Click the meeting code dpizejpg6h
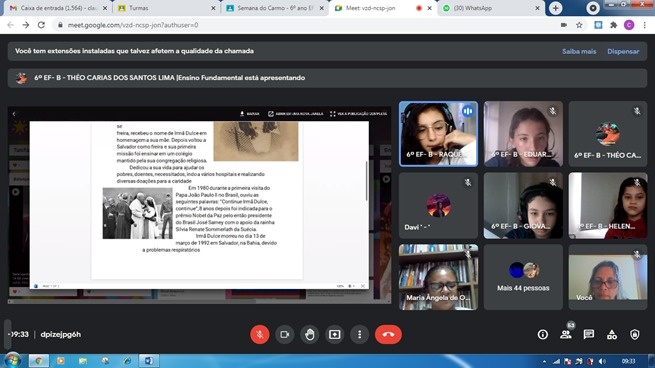 (x=61, y=335)
